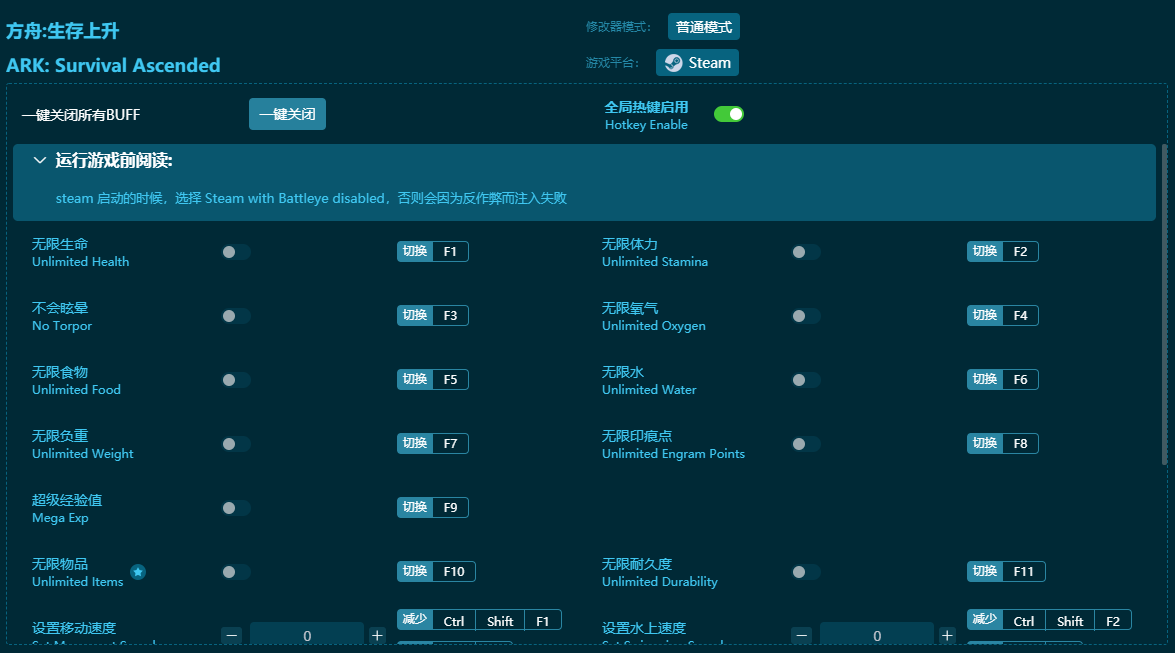Click plus icon for swimming speed
The width and height of the screenshot is (1175, 653).
click(947, 635)
